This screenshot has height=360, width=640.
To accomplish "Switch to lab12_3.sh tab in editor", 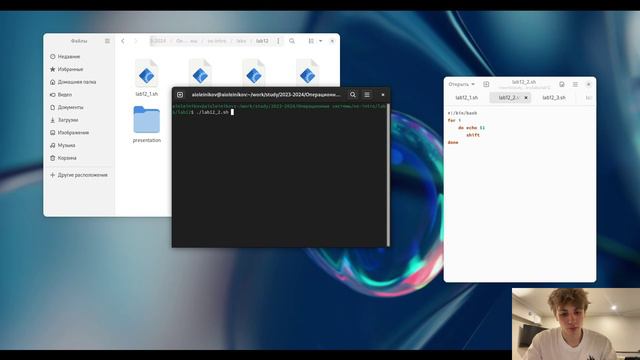I will pos(554,98).
